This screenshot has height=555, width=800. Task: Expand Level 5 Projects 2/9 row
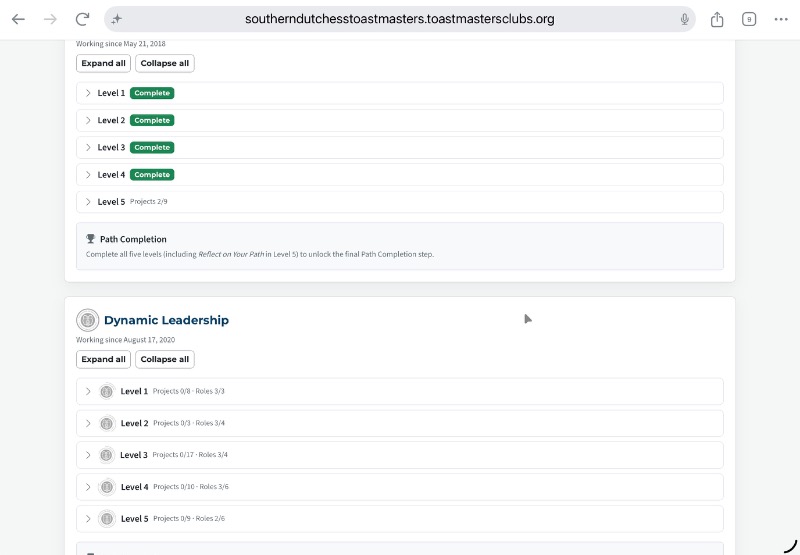point(399,202)
